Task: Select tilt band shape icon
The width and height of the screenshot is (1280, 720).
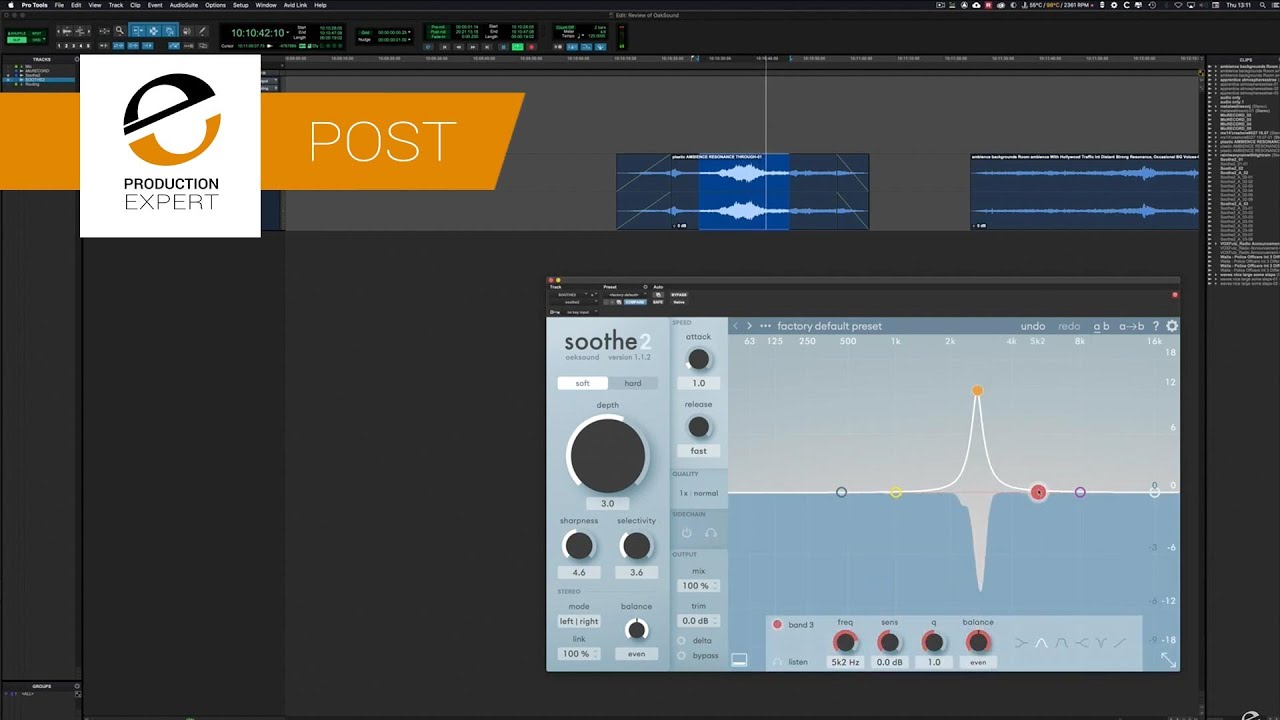Action: (x=1119, y=643)
